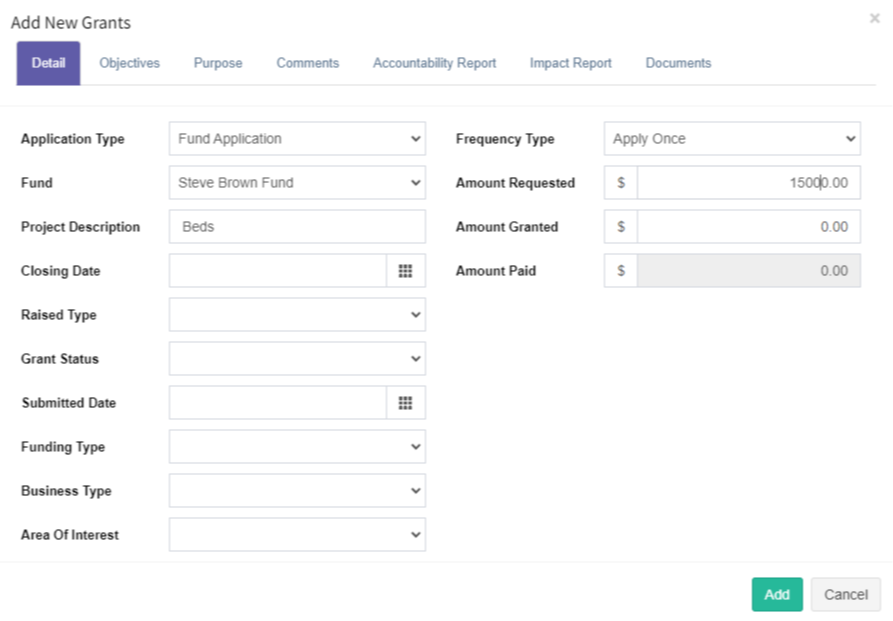Open the Comments tab
893x621 pixels.
tap(308, 63)
